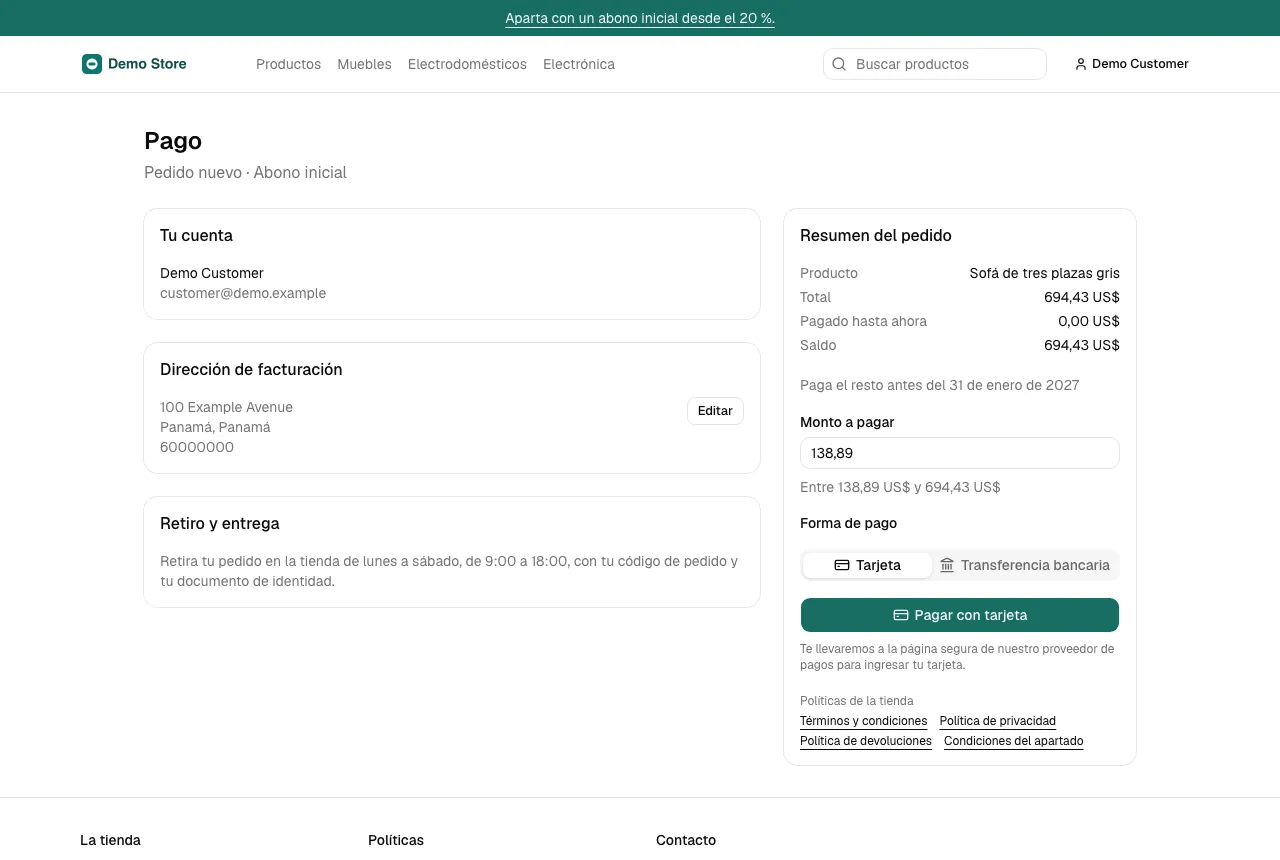Click the Pago page heading
The image size is (1280, 860).
click(x=173, y=141)
